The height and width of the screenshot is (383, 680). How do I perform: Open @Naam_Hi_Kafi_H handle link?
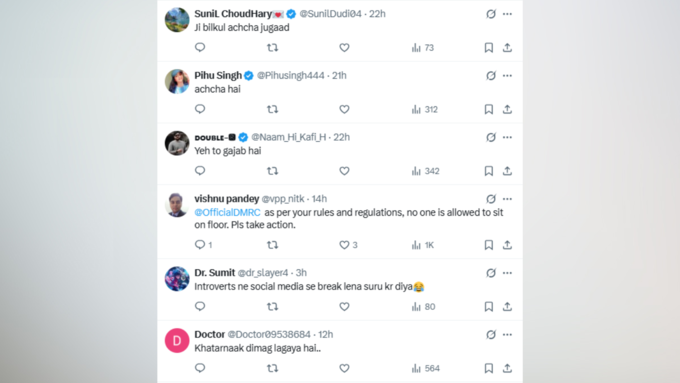point(289,137)
